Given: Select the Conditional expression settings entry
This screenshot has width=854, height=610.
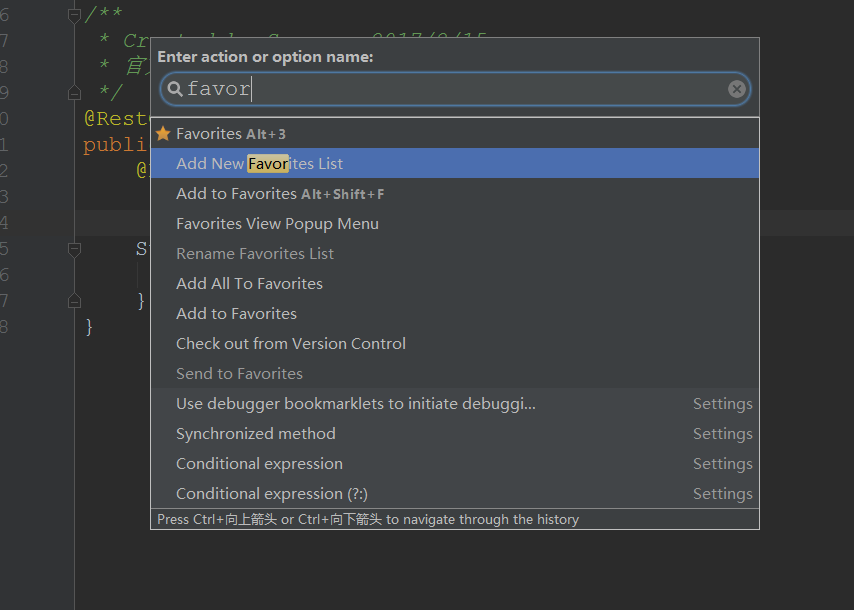Looking at the screenshot, I should (x=259, y=463).
